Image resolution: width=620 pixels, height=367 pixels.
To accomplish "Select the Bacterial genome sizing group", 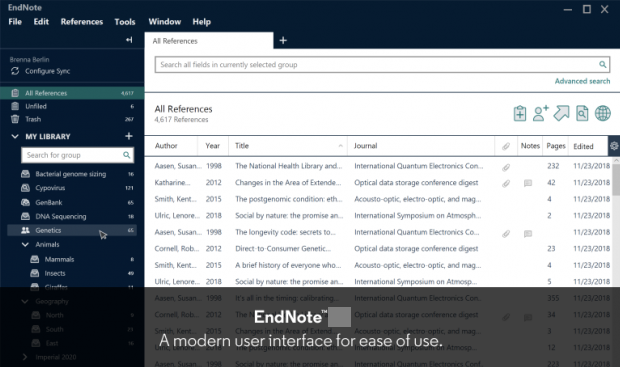I will pyautogui.click(x=72, y=174).
